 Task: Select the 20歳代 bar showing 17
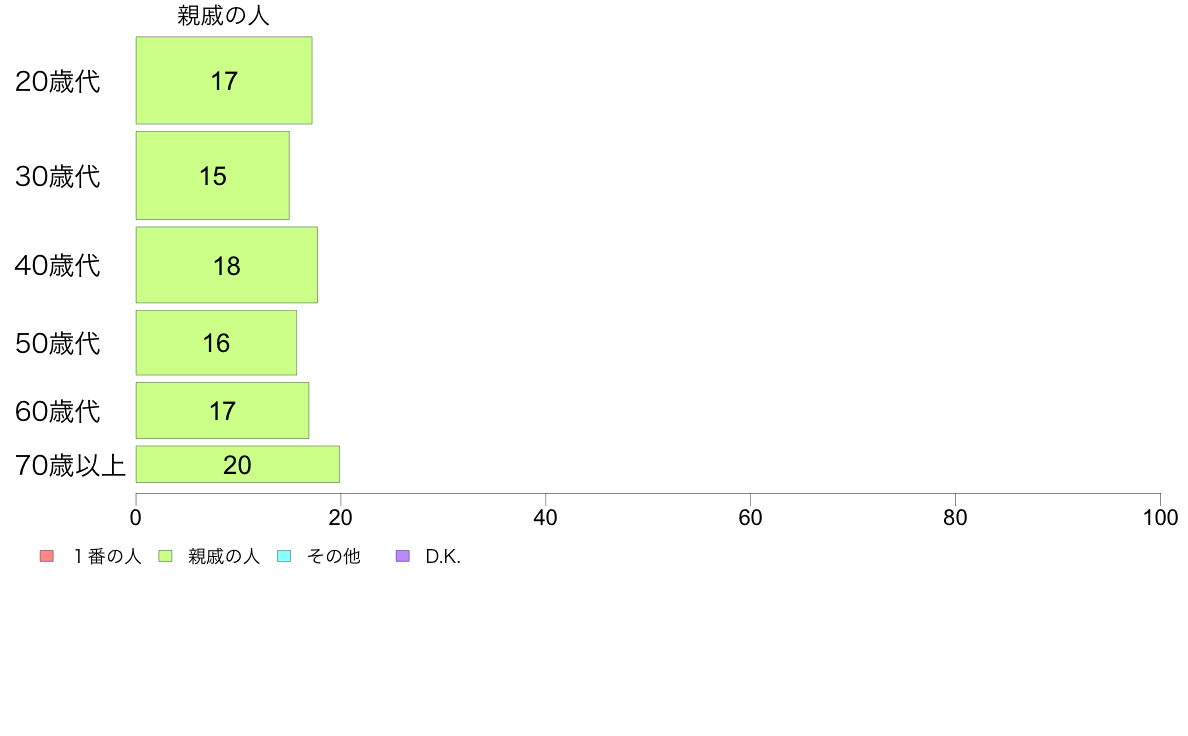[x=224, y=80]
